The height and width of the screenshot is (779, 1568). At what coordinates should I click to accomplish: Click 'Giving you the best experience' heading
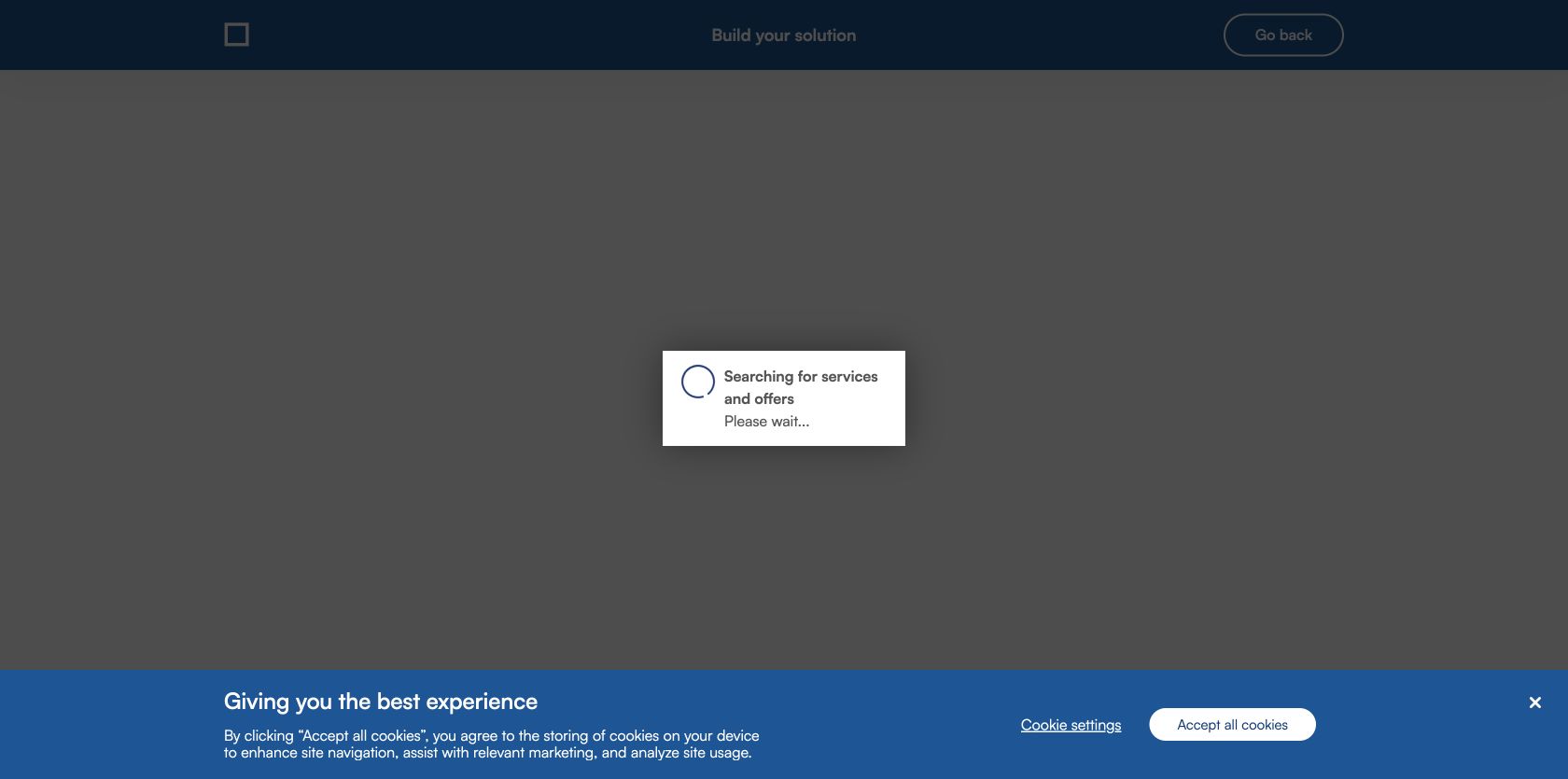click(381, 702)
